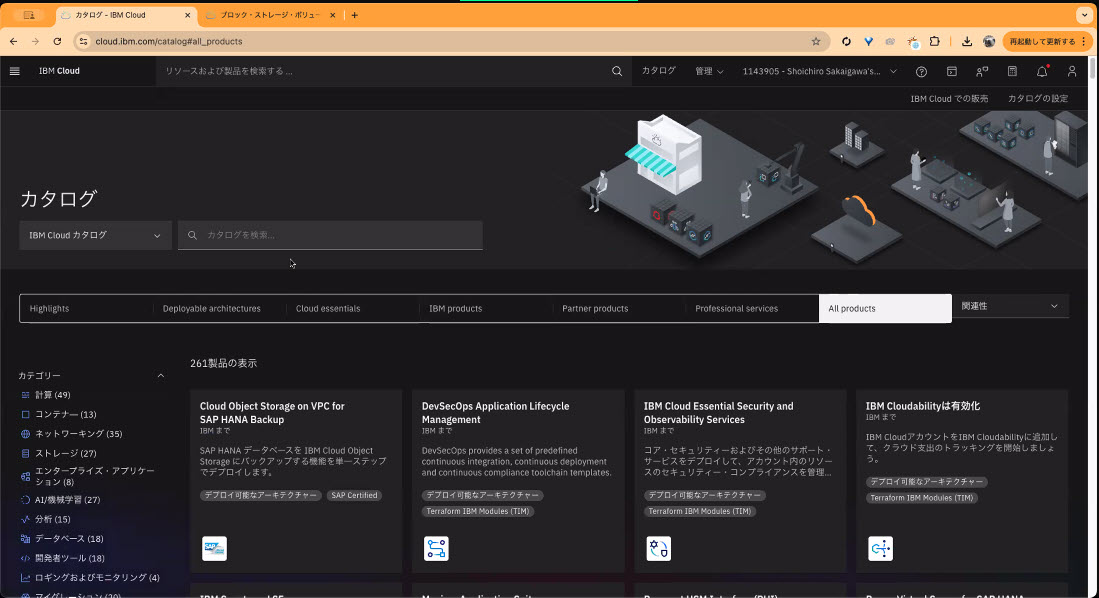Open the notifications bell icon
Viewport: 1099px width, 598px height.
coord(1042,72)
